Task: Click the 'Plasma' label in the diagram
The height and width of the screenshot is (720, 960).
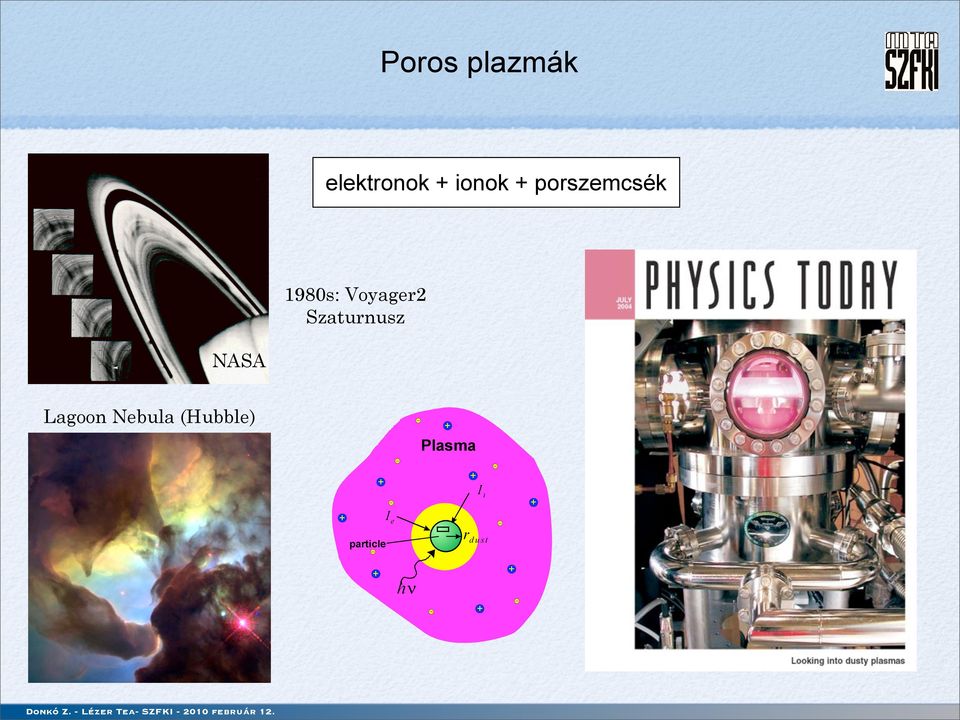Action: (x=448, y=446)
